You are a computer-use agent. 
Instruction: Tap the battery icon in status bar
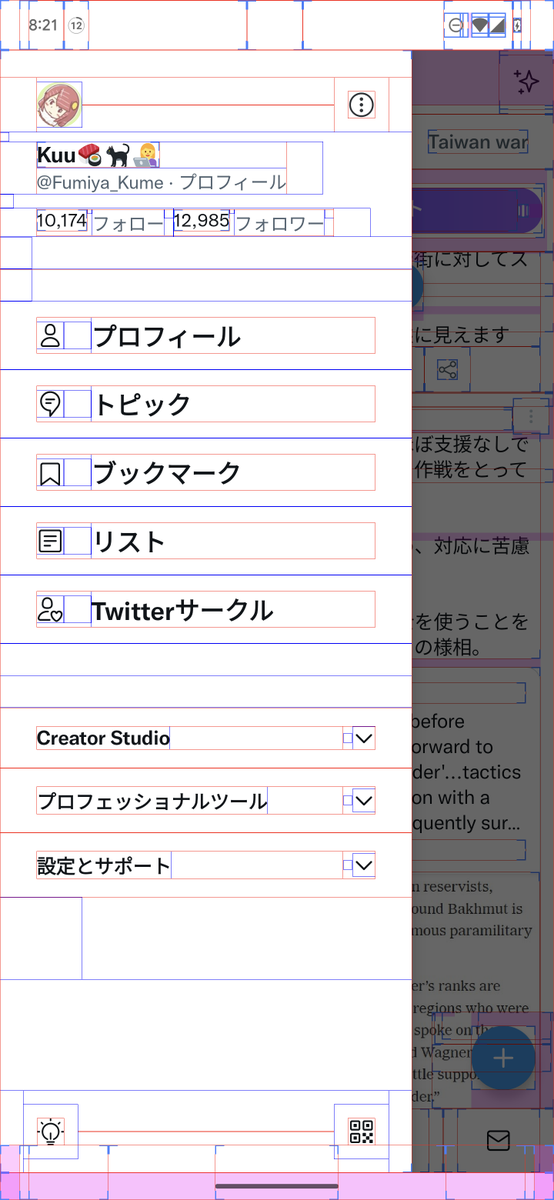click(517, 25)
